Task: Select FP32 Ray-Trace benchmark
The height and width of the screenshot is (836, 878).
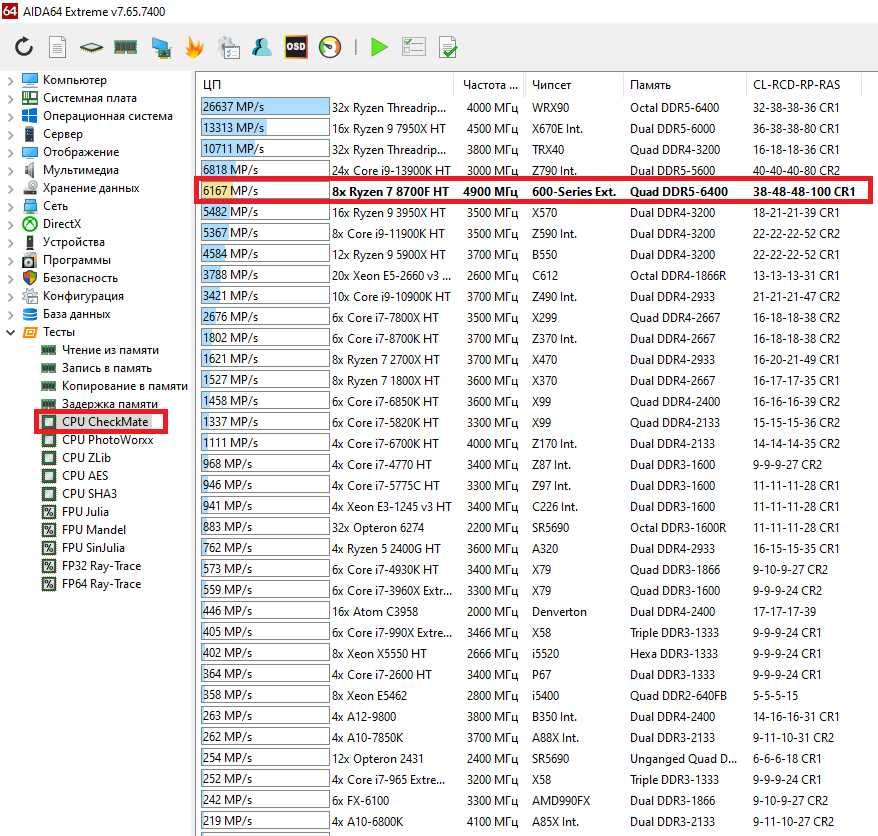Action: click(101, 566)
